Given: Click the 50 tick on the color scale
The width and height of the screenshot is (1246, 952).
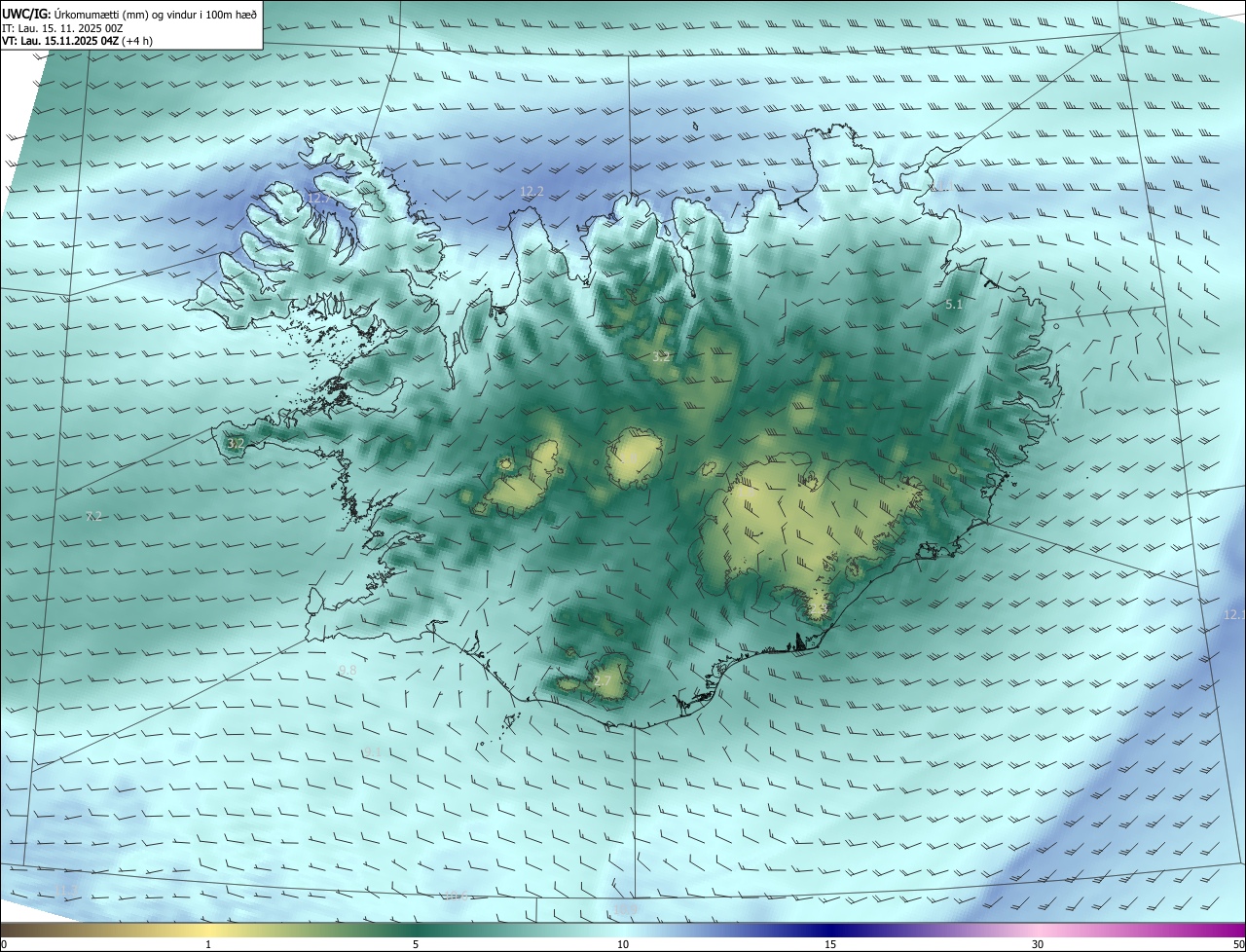Looking at the screenshot, I should pyautogui.click(x=1239, y=944).
